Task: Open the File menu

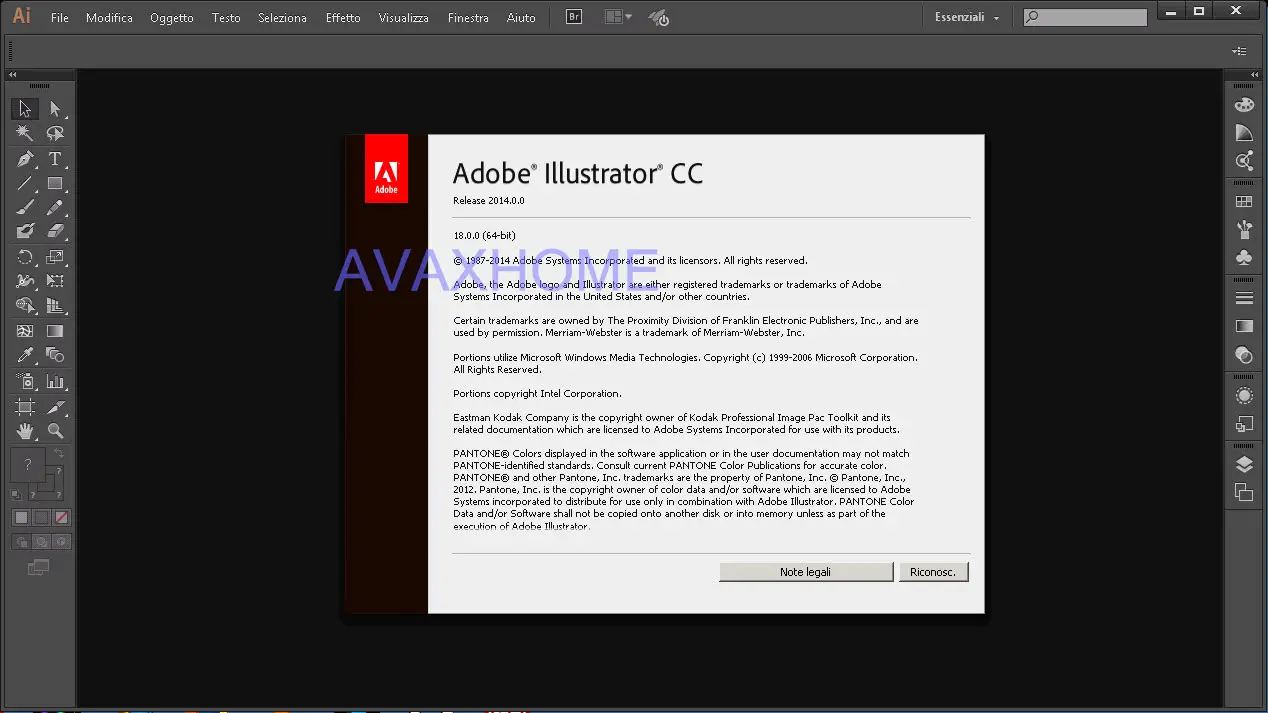Action: click(x=60, y=18)
